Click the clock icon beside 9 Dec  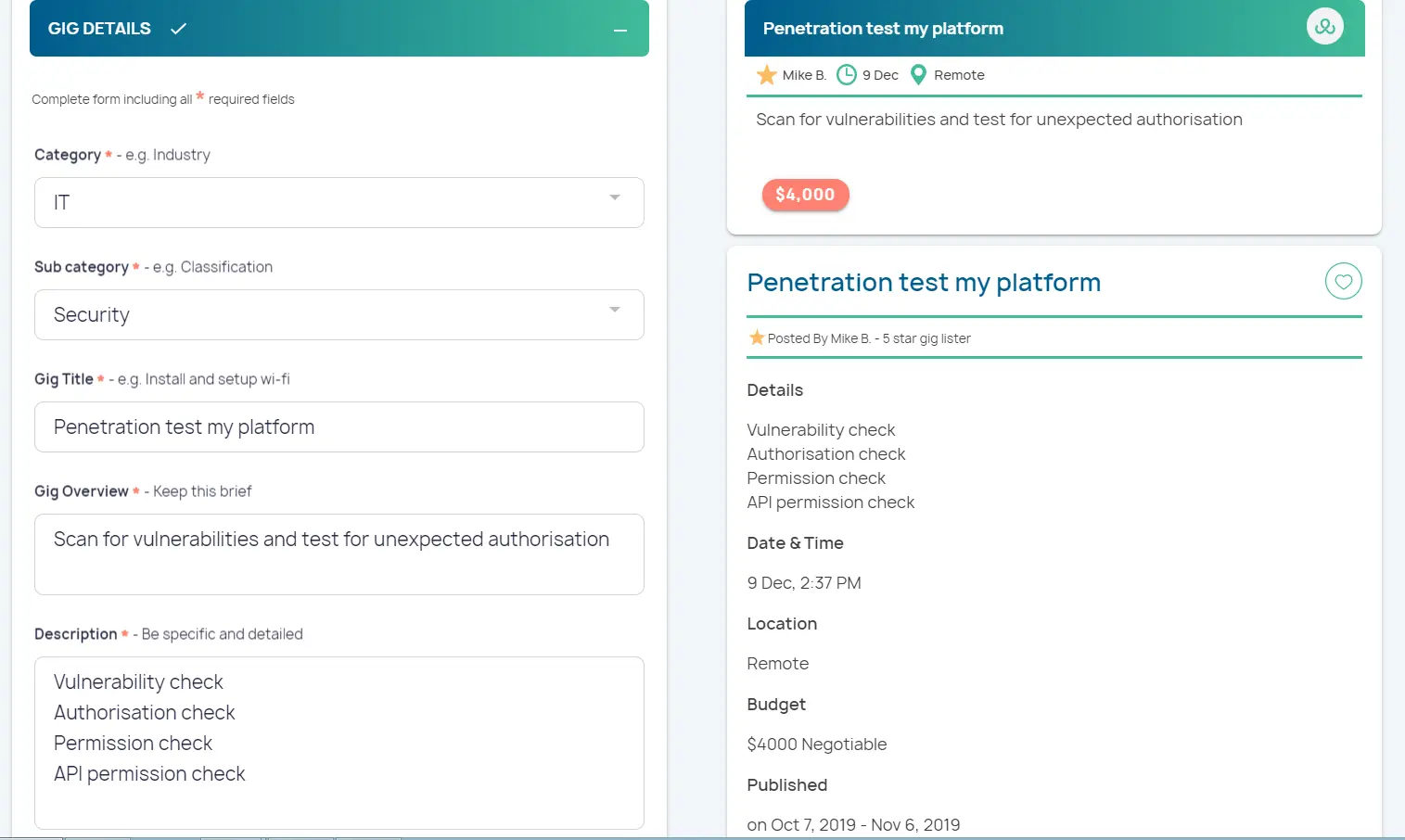[x=846, y=75]
